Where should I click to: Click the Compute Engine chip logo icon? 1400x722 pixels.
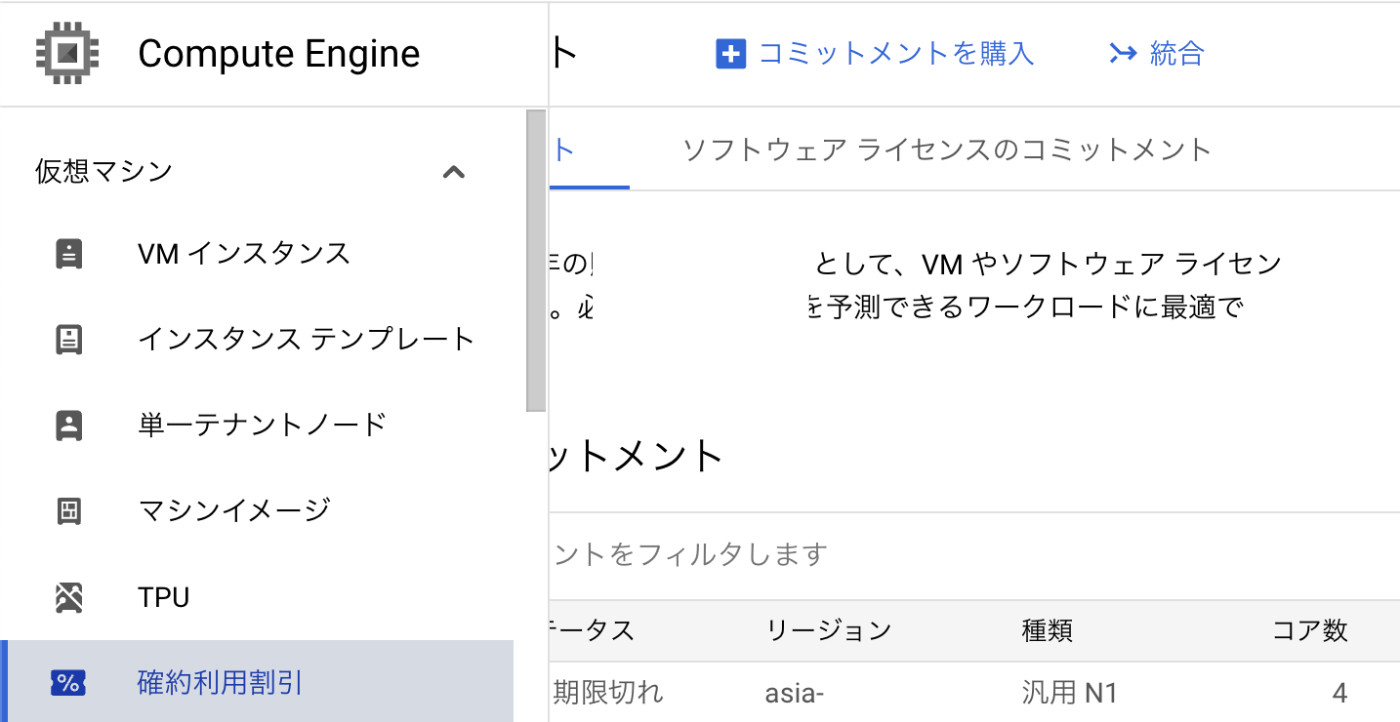tap(68, 53)
